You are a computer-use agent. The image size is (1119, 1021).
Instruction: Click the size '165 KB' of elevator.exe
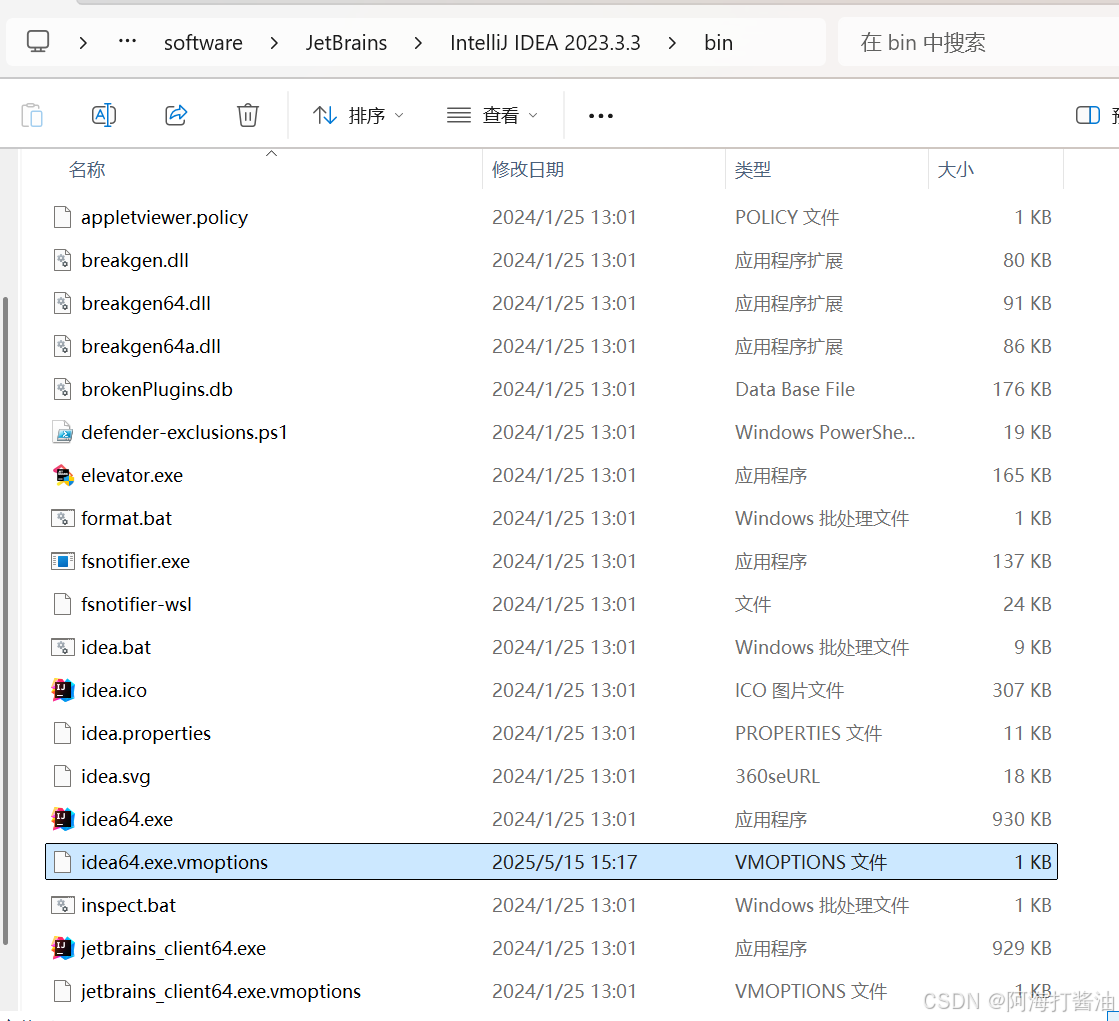pos(1022,475)
